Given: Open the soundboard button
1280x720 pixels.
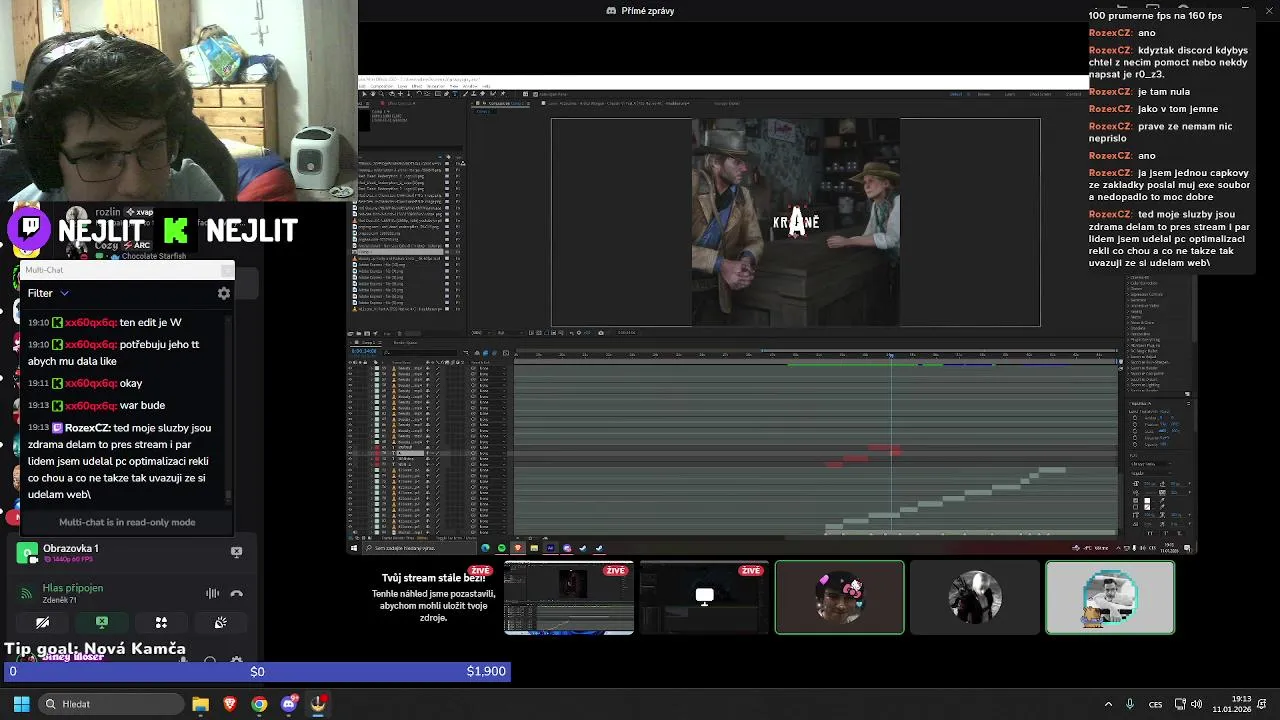Looking at the screenshot, I should tap(220, 622).
